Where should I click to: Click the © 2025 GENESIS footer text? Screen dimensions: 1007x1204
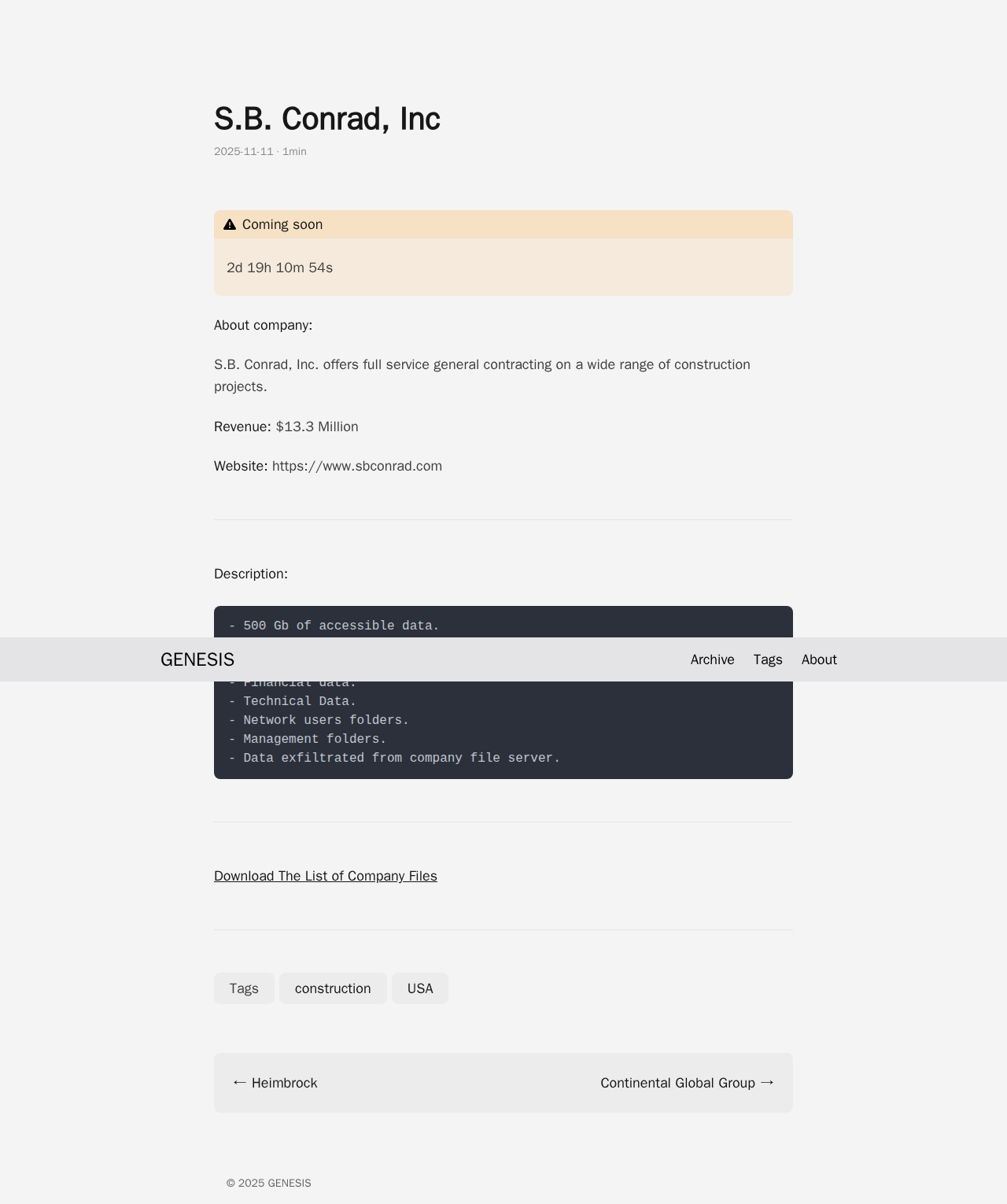click(269, 1183)
